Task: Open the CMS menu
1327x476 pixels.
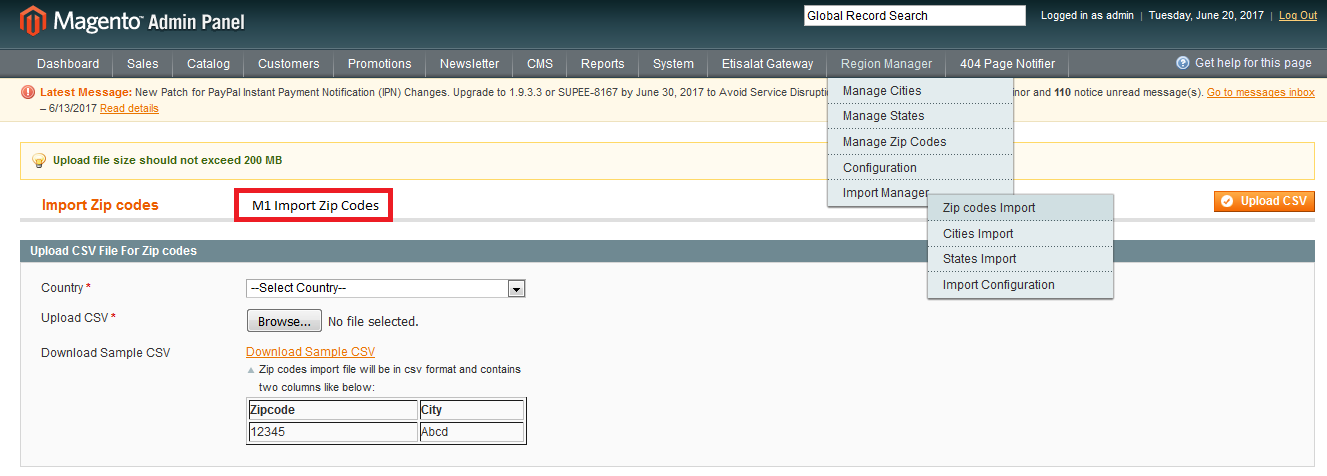Action: pos(540,64)
